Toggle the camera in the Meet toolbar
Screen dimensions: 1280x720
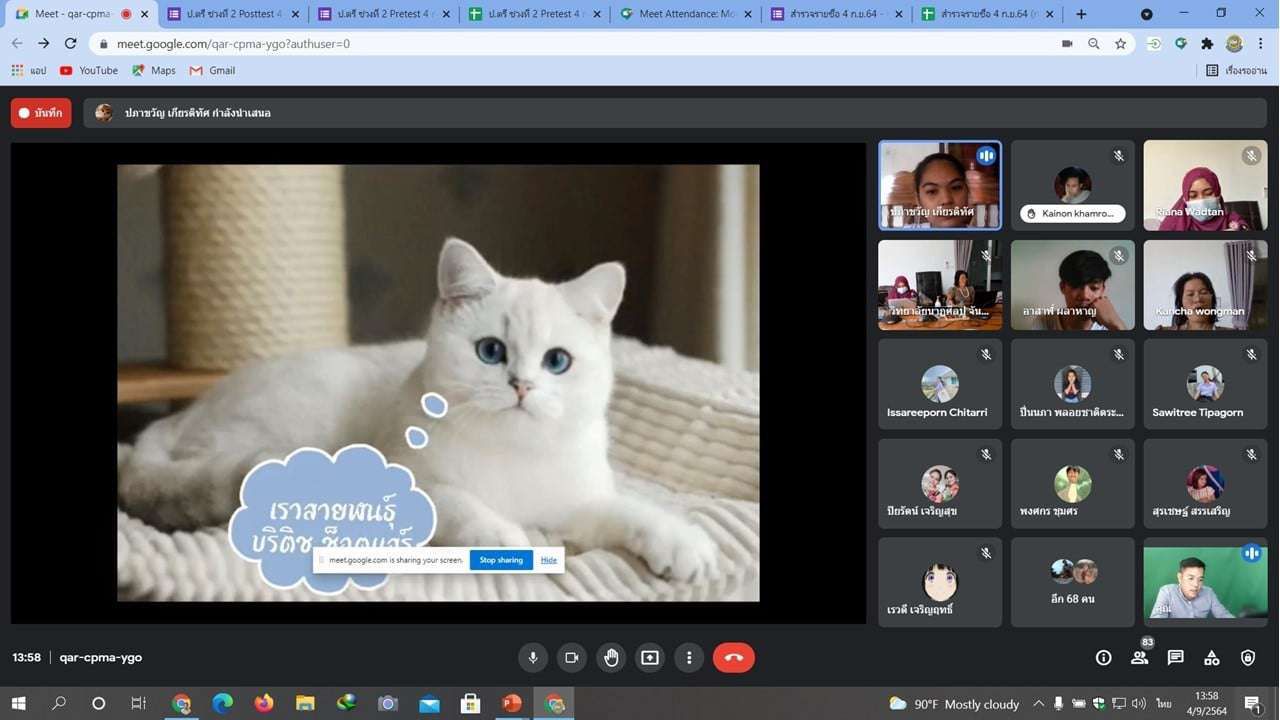pyautogui.click(x=572, y=658)
